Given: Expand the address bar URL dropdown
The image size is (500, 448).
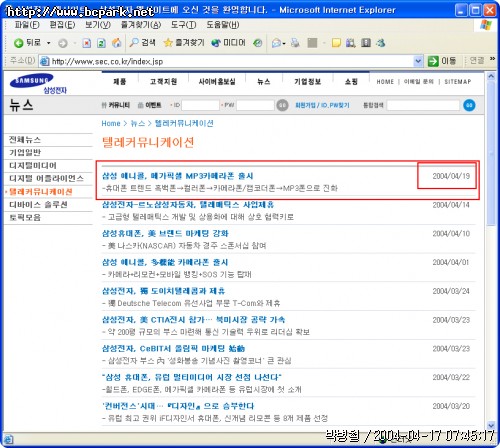Looking at the screenshot, I should pos(418,61).
